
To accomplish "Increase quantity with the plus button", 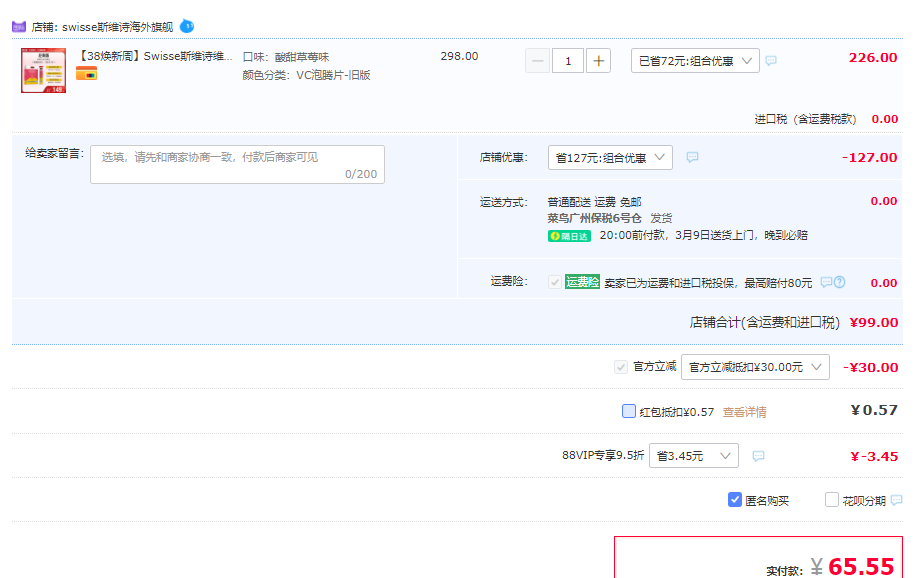I will [598, 61].
